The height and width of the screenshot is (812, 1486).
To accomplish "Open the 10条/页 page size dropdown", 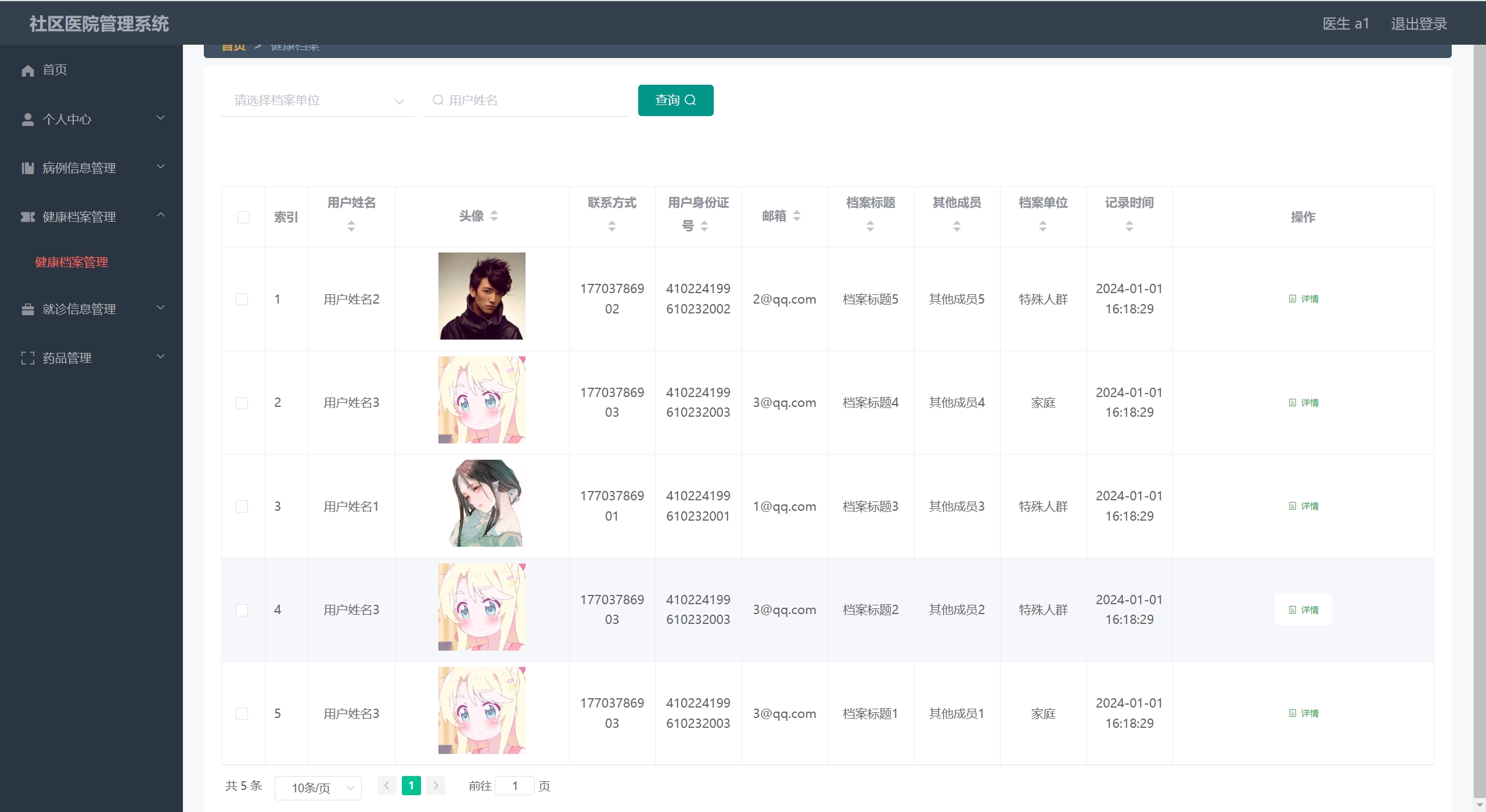I will (x=318, y=788).
